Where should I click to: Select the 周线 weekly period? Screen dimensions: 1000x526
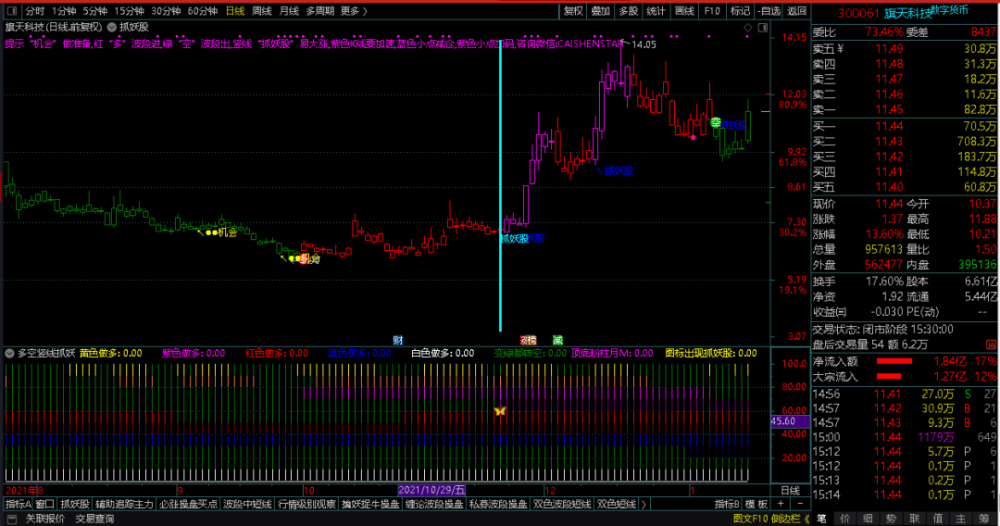(x=261, y=11)
